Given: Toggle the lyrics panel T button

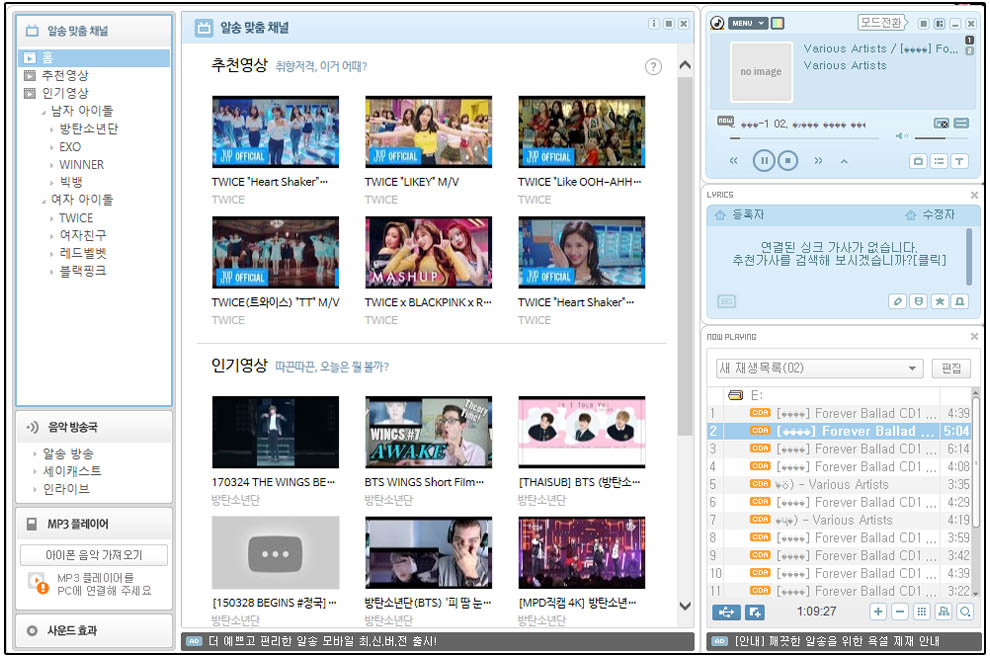Looking at the screenshot, I should (x=959, y=161).
